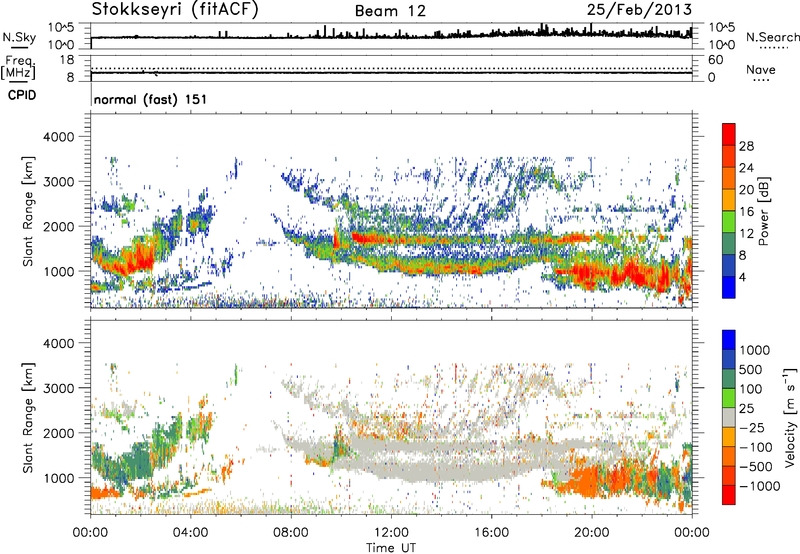This screenshot has width=800, height=554.
Task: Select the '60' Nave tick label
Action: click(x=715, y=60)
